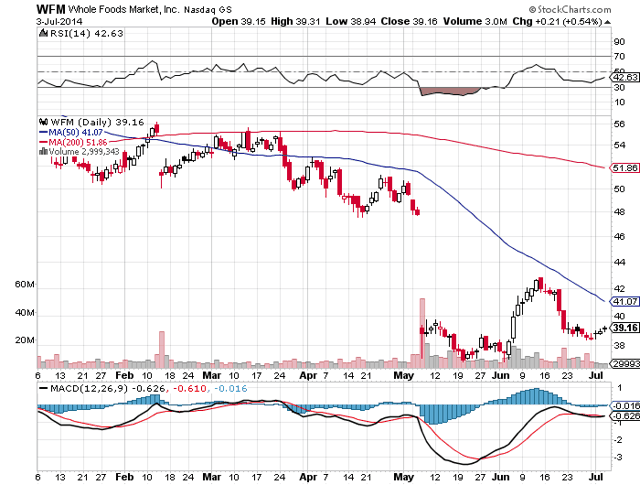Viewport: 640px width, 485px height.
Task: Click the Close 39.16 header value
Action: coord(409,21)
